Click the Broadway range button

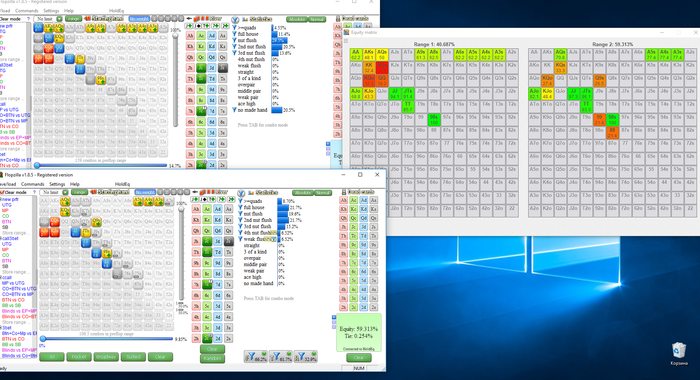106,357
